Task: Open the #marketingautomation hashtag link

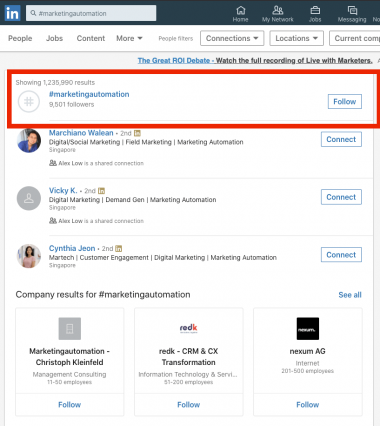Action: (89, 94)
